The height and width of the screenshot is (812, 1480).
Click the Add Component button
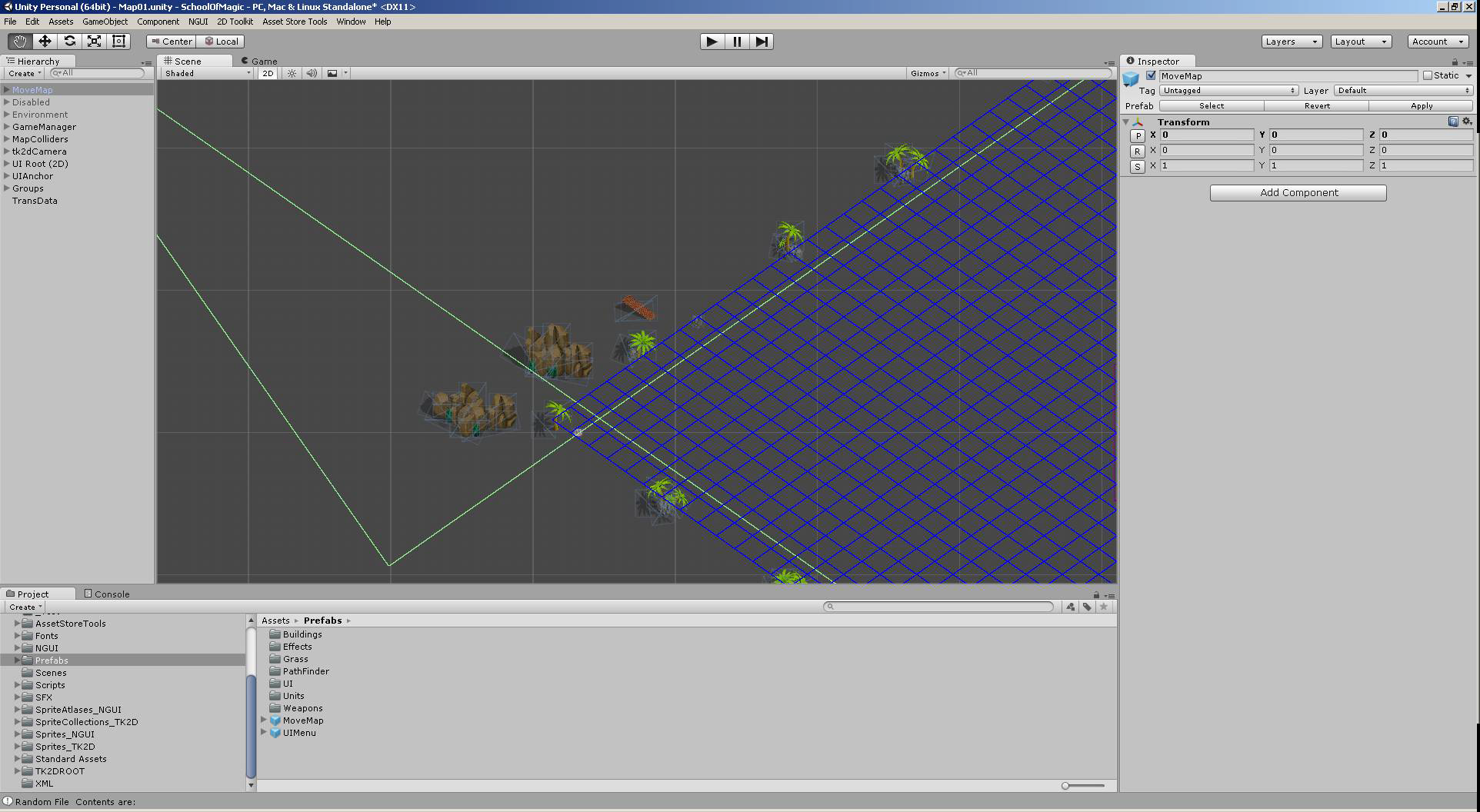[1298, 193]
